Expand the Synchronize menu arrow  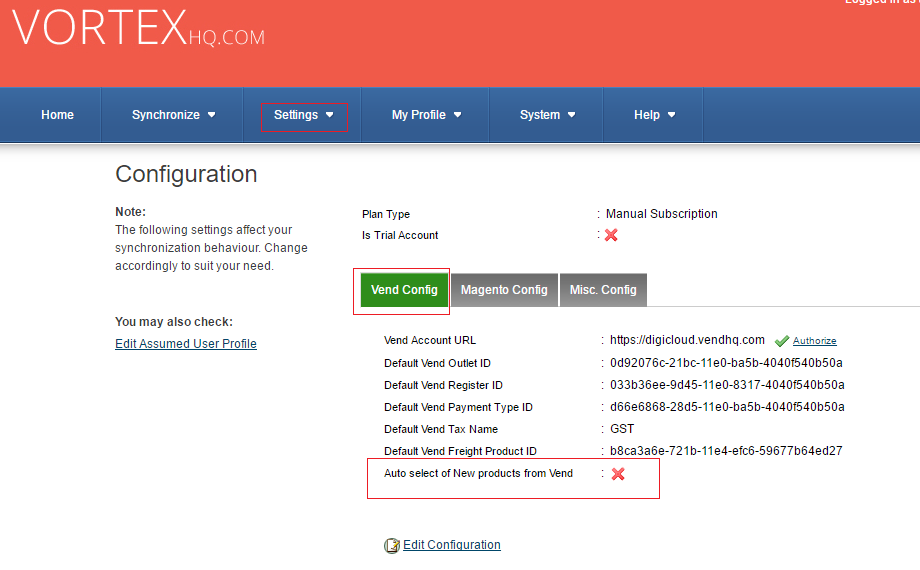tap(212, 115)
